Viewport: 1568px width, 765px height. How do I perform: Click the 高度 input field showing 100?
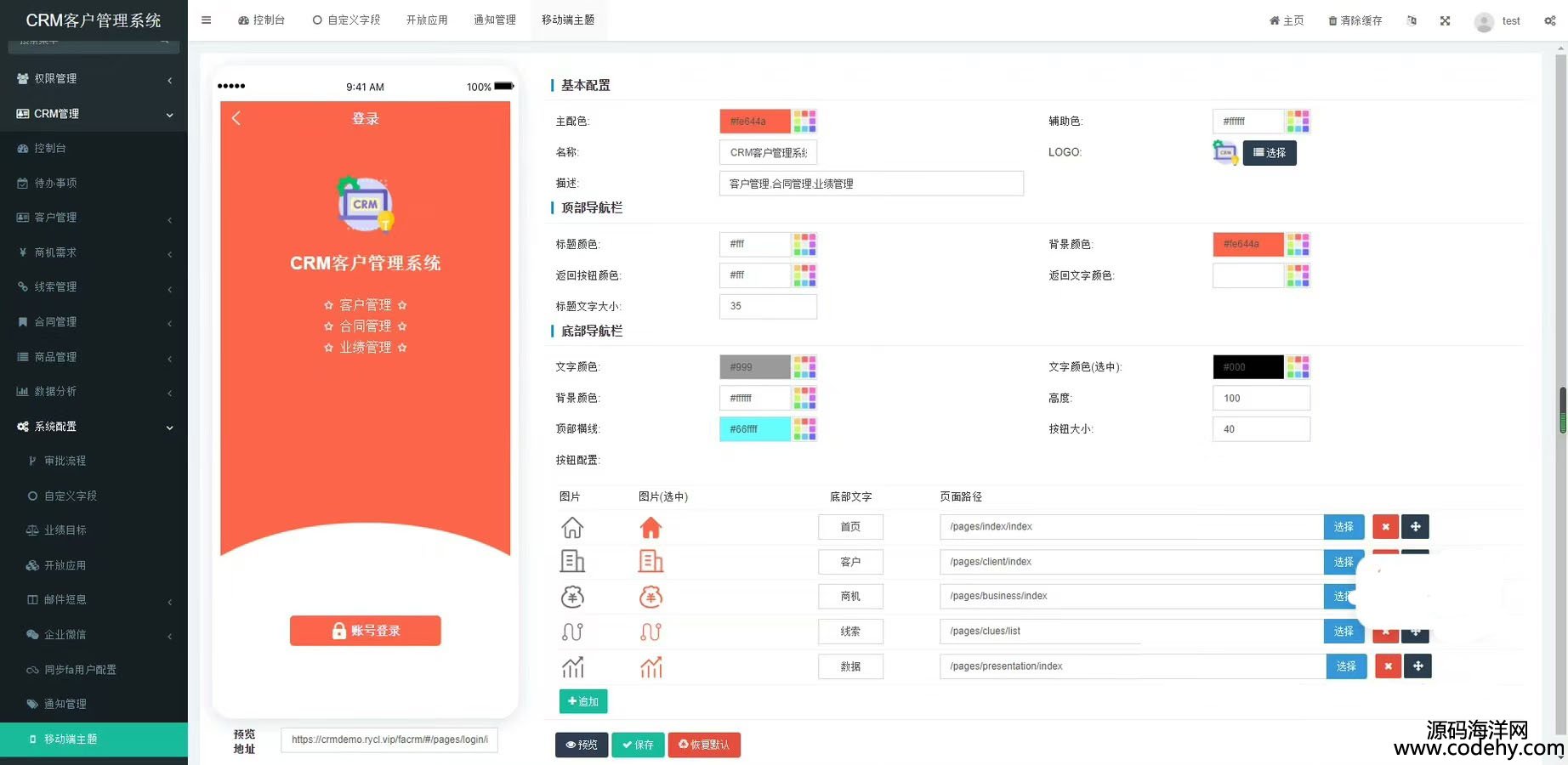(1262, 398)
